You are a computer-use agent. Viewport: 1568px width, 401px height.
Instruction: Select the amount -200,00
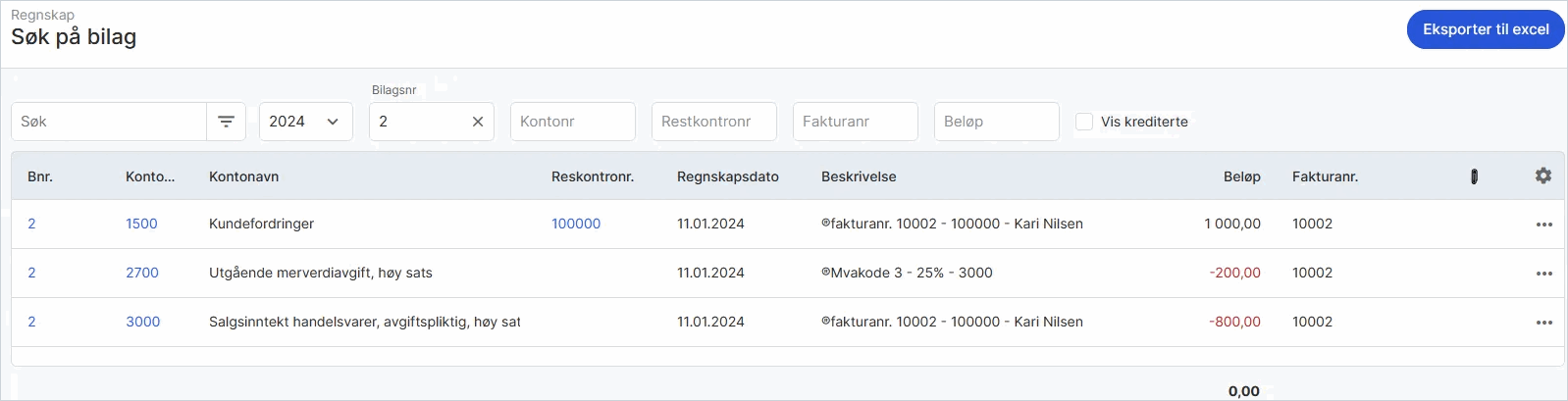coord(1235,273)
